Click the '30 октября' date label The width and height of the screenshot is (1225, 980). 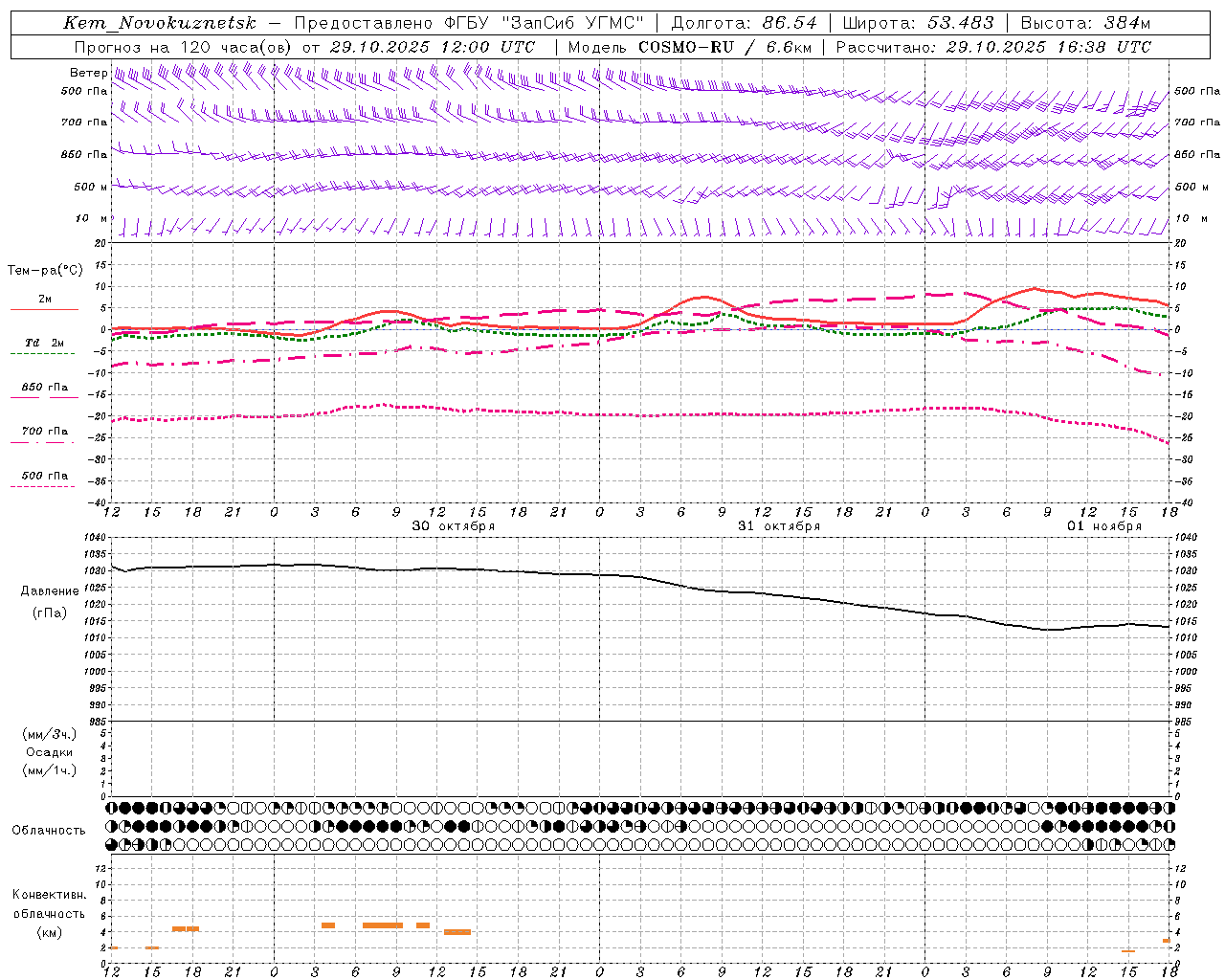453,526
